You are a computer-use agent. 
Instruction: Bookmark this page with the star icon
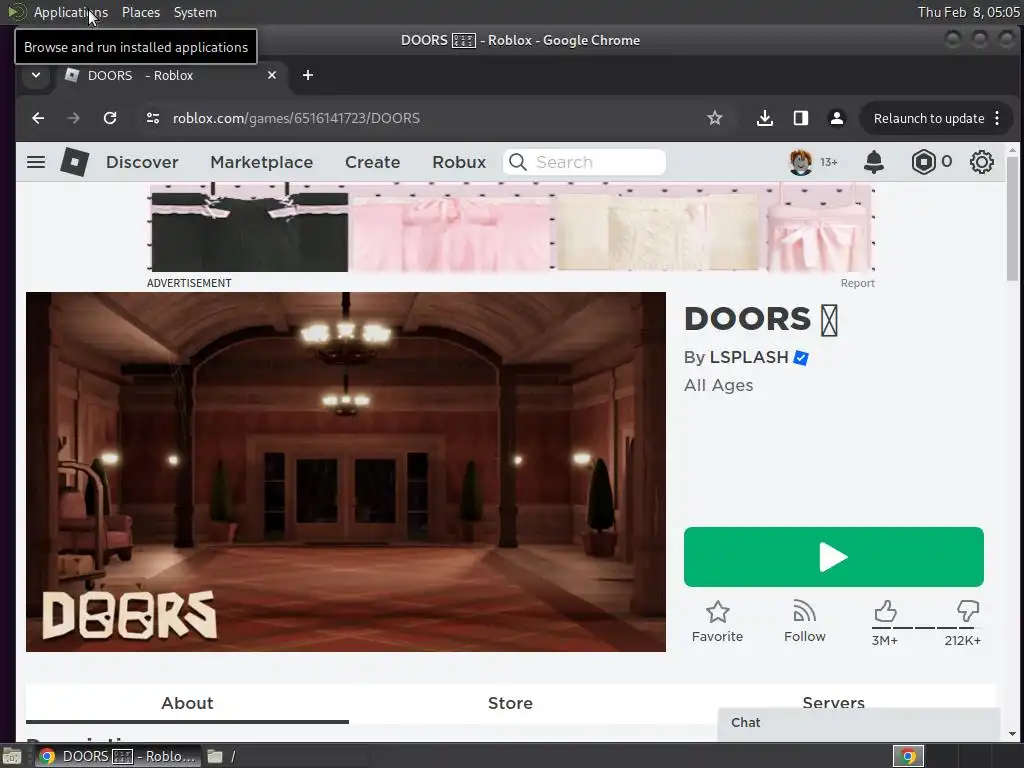click(714, 118)
